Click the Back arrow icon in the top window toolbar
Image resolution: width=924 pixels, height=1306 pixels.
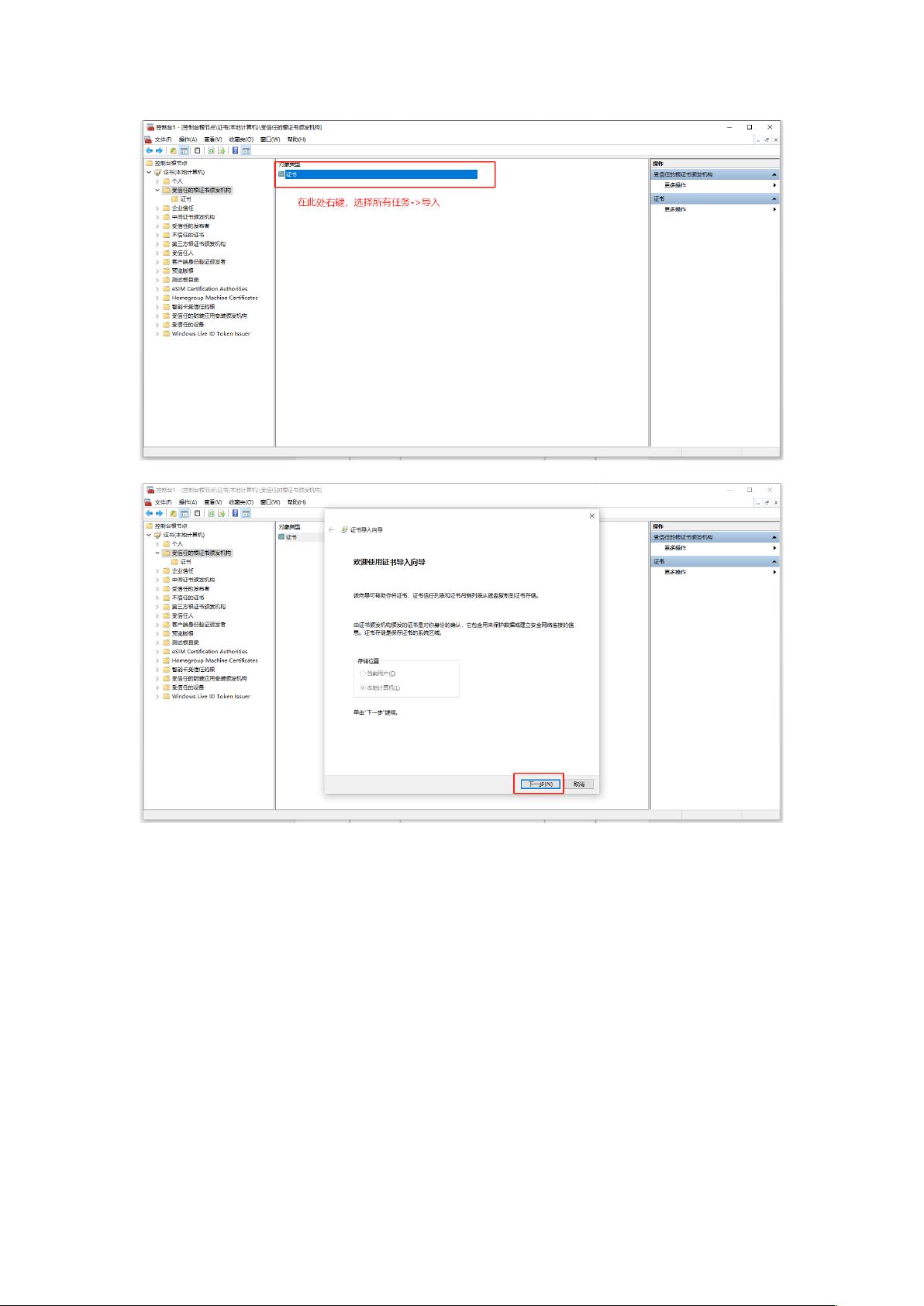coord(150,151)
